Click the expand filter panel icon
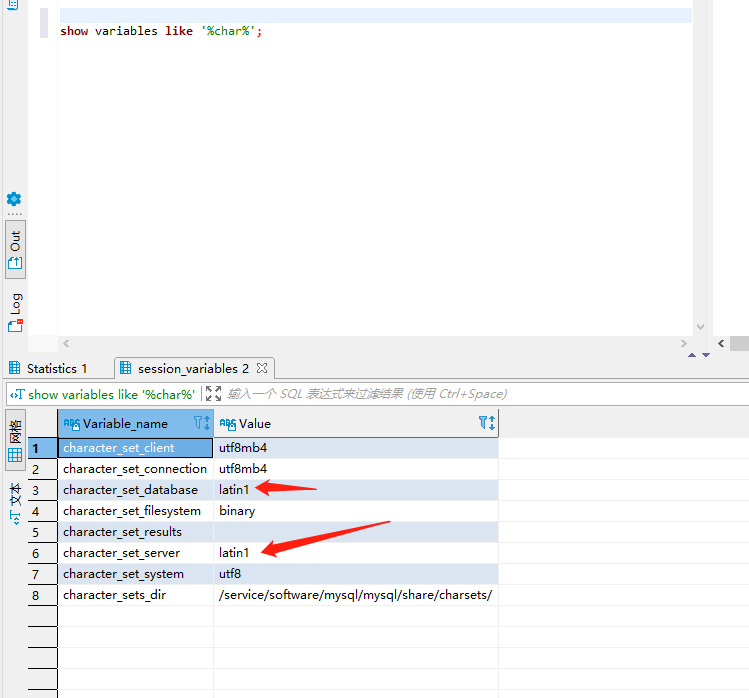 coord(213,394)
